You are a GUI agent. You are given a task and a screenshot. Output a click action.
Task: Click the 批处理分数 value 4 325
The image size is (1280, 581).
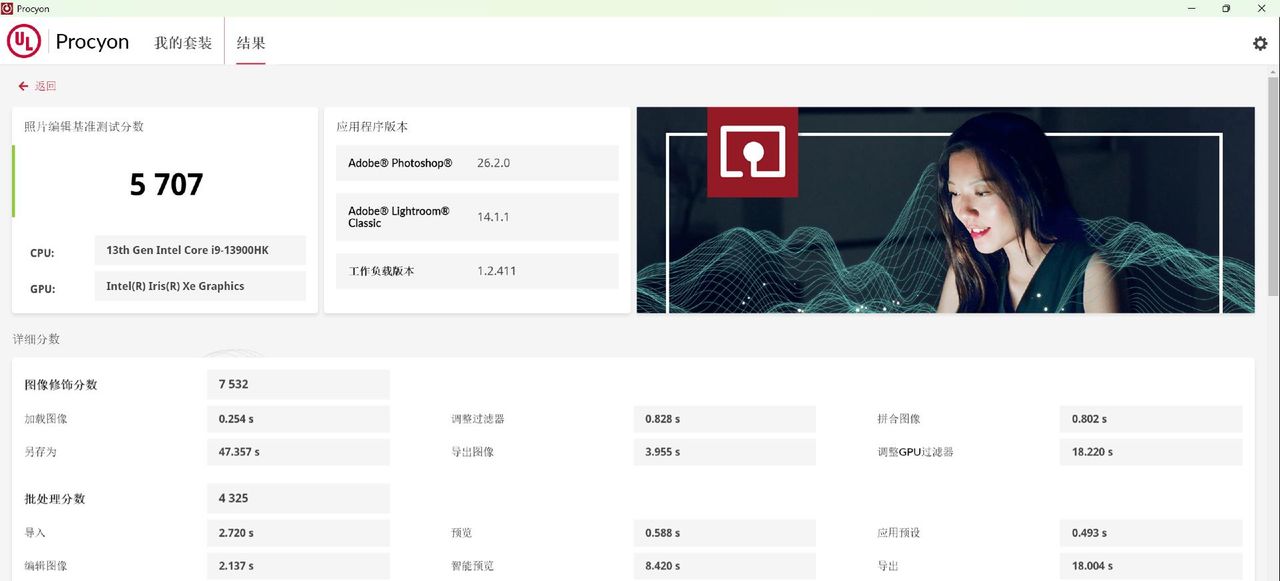pos(298,497)
